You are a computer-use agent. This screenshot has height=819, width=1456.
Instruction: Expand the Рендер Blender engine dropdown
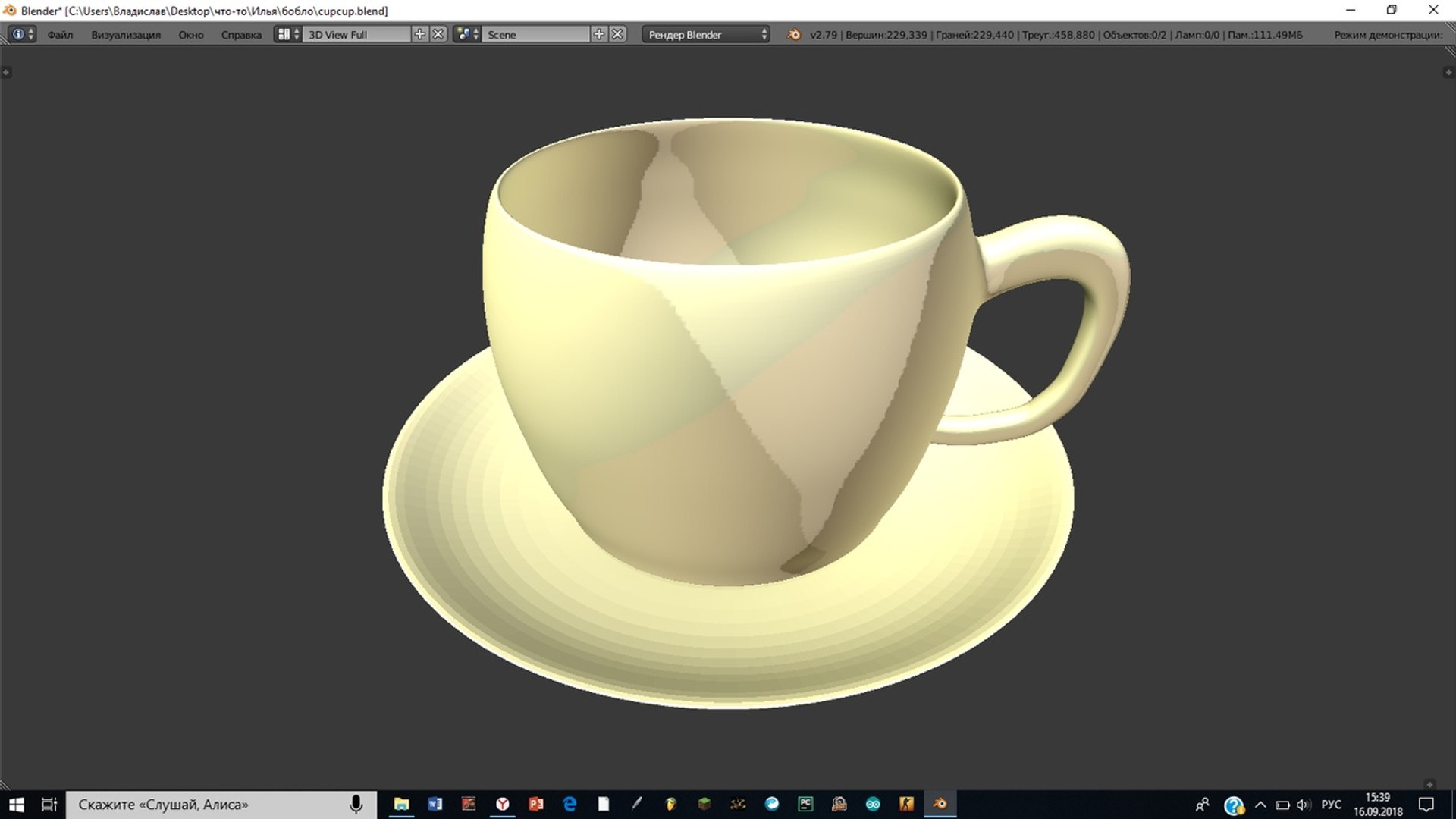706,35
